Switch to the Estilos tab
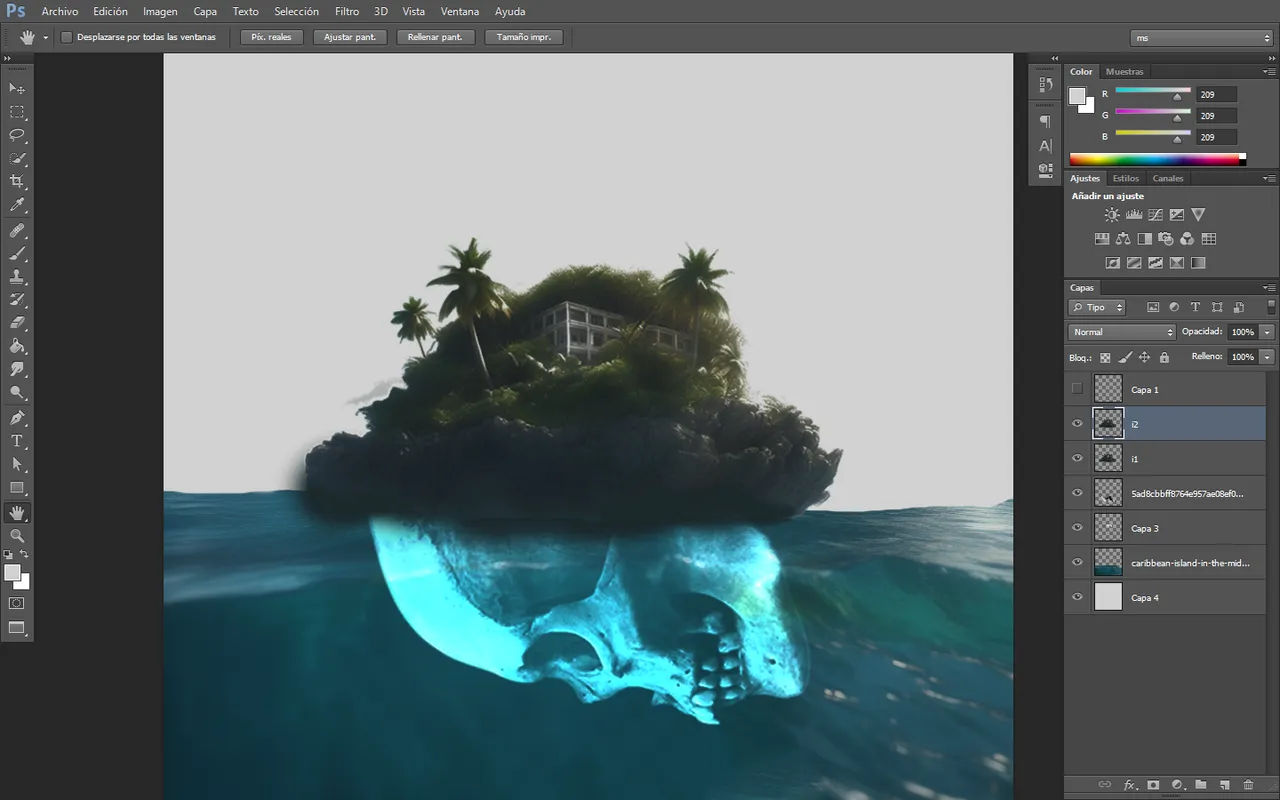Viewport: 1280px width, 800px height. 1126,178
